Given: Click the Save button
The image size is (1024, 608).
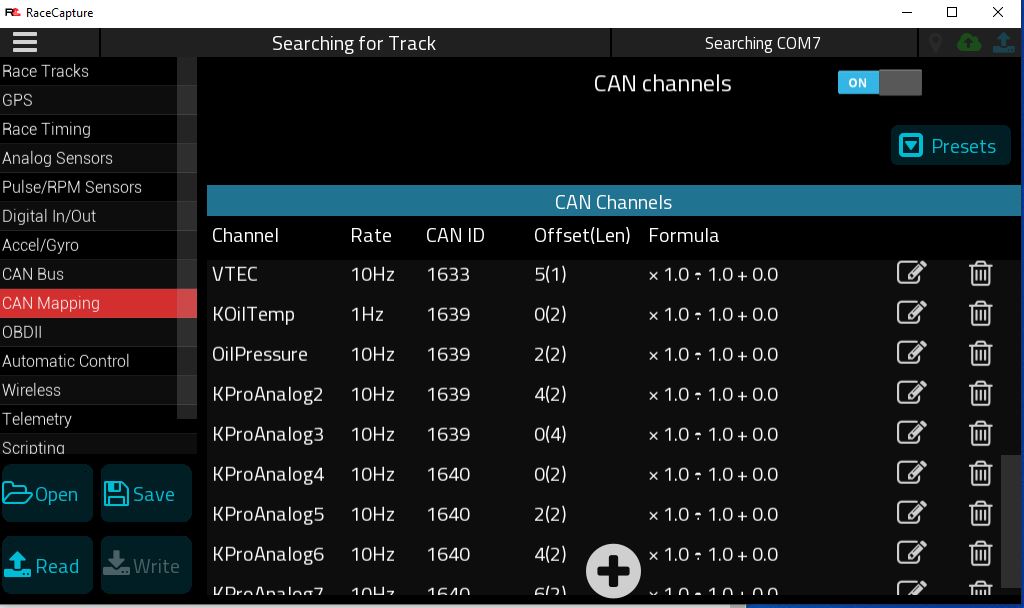Looking at the screenshot, I should coord(146,493).
